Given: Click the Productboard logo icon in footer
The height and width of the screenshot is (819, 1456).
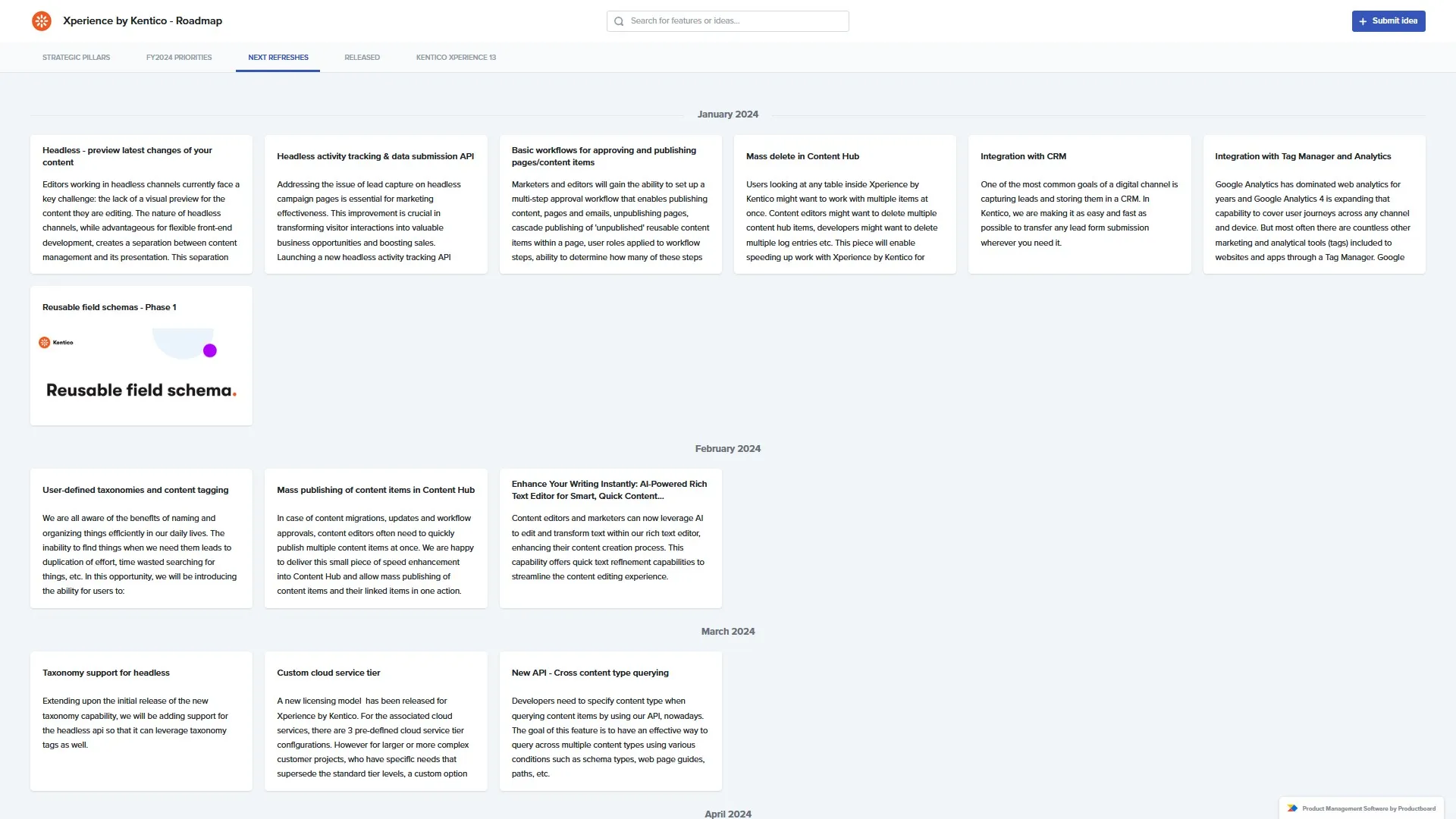Looking at the screenshot, I should point(1292,808).
